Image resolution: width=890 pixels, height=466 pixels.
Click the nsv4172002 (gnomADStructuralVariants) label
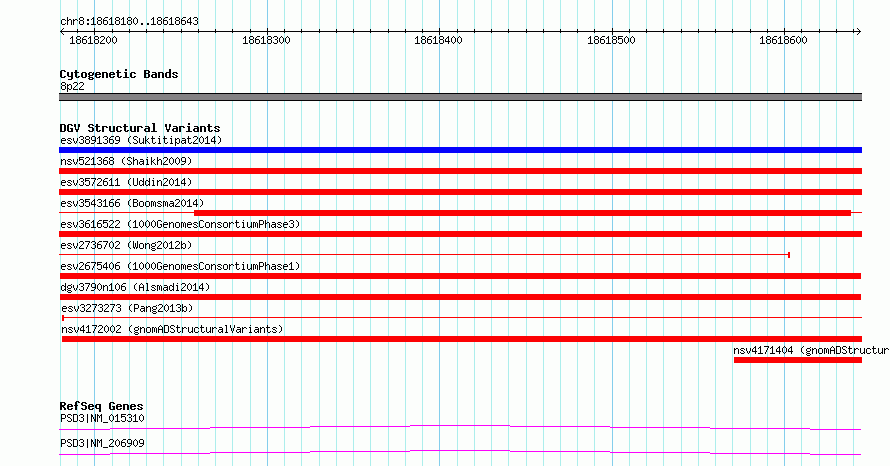tap(172, 329)
